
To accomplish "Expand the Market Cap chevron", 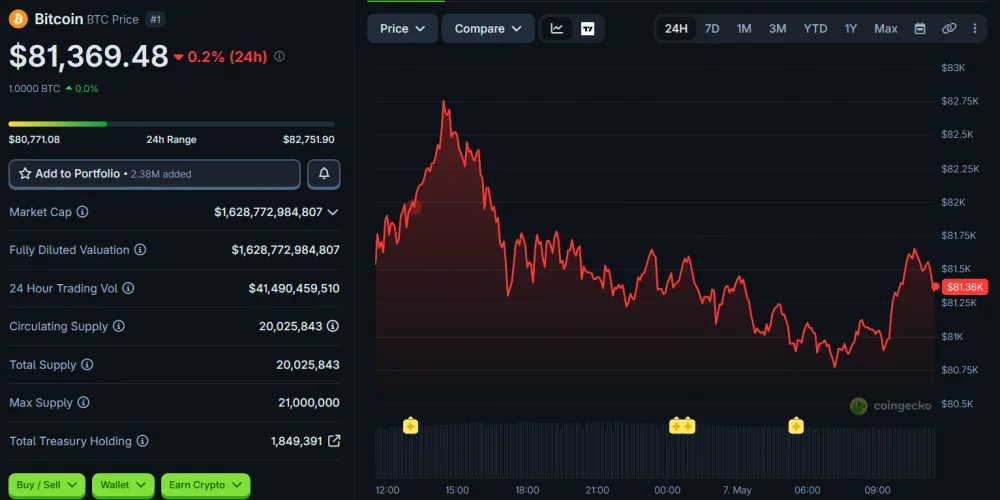I will coord(332,212).
